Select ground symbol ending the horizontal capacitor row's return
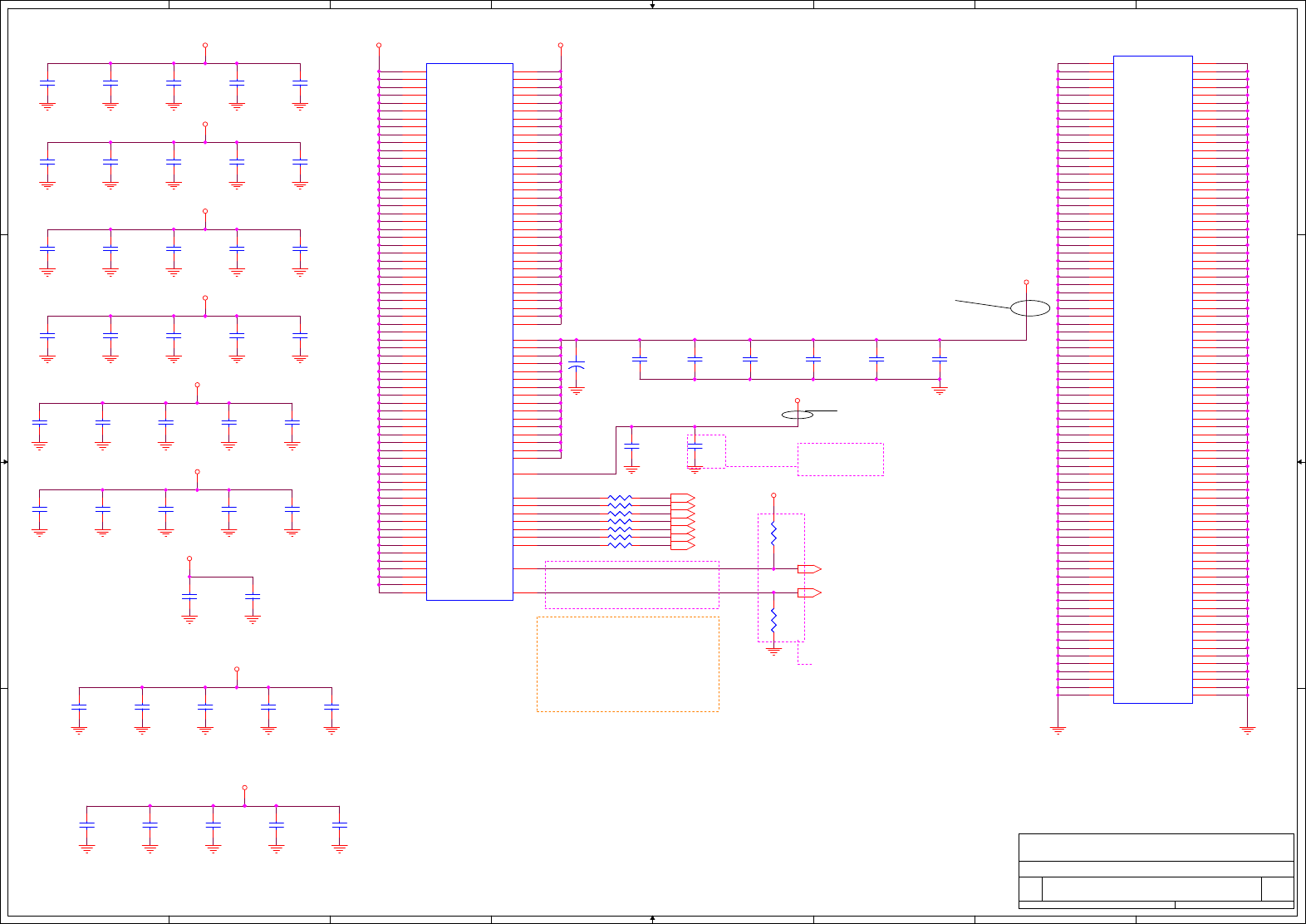1306x924 pixels. pyautogui.click(x=940, y=390)
